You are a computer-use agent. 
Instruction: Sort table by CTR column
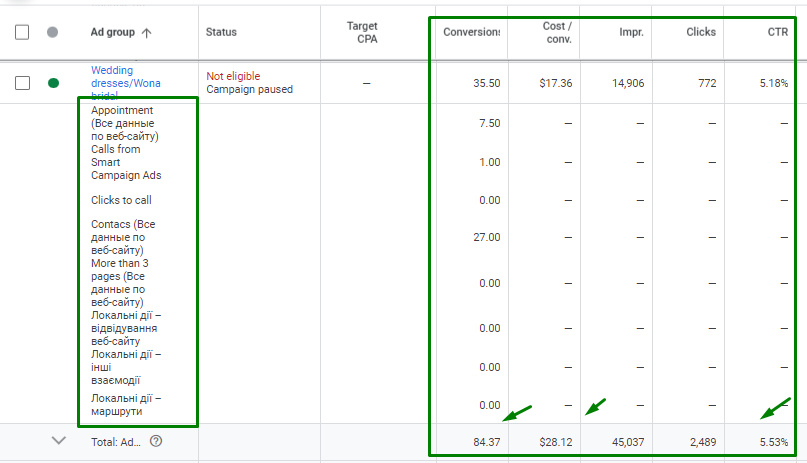[x=777, y=32]
